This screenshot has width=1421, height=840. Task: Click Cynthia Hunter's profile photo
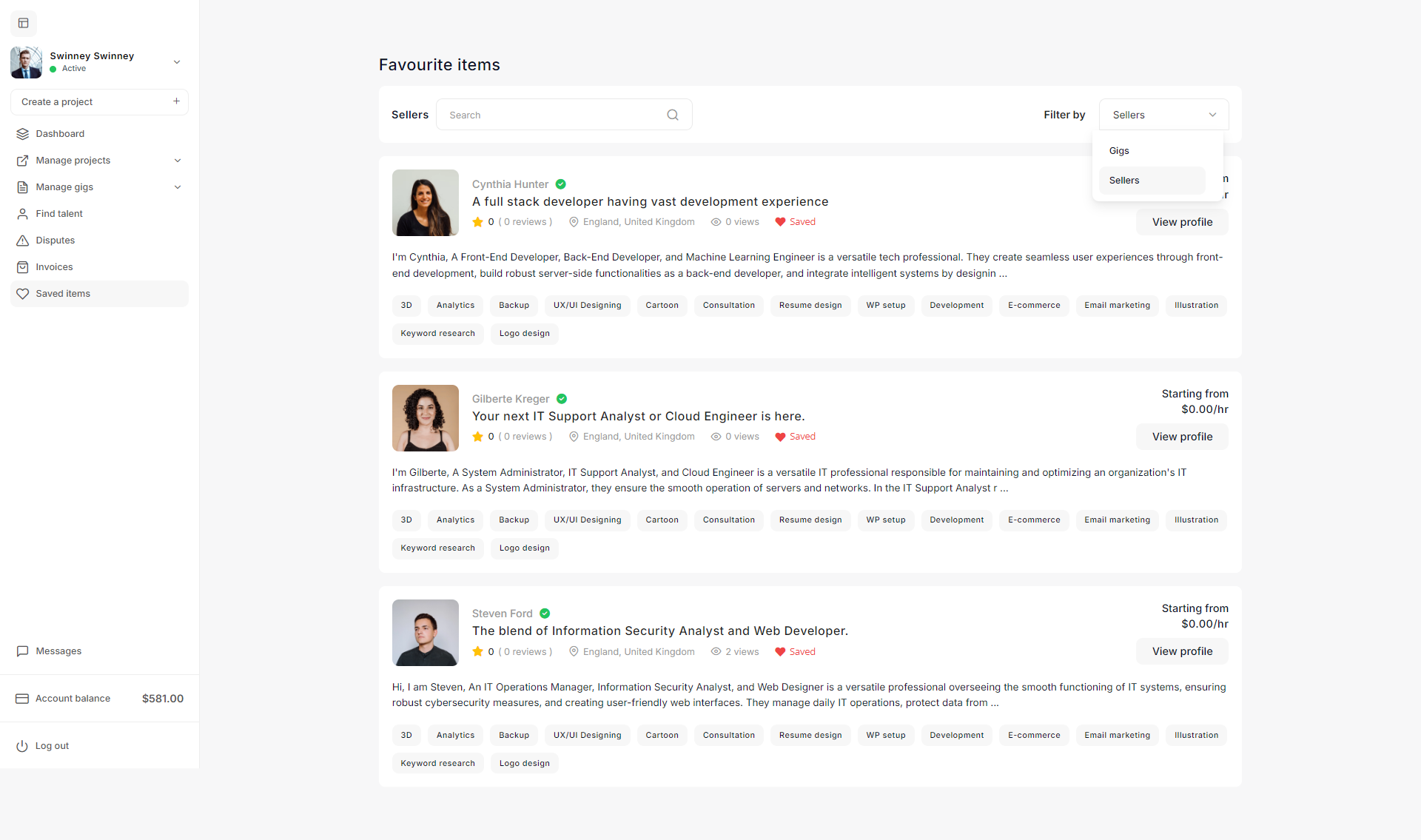tap(426, 203)
